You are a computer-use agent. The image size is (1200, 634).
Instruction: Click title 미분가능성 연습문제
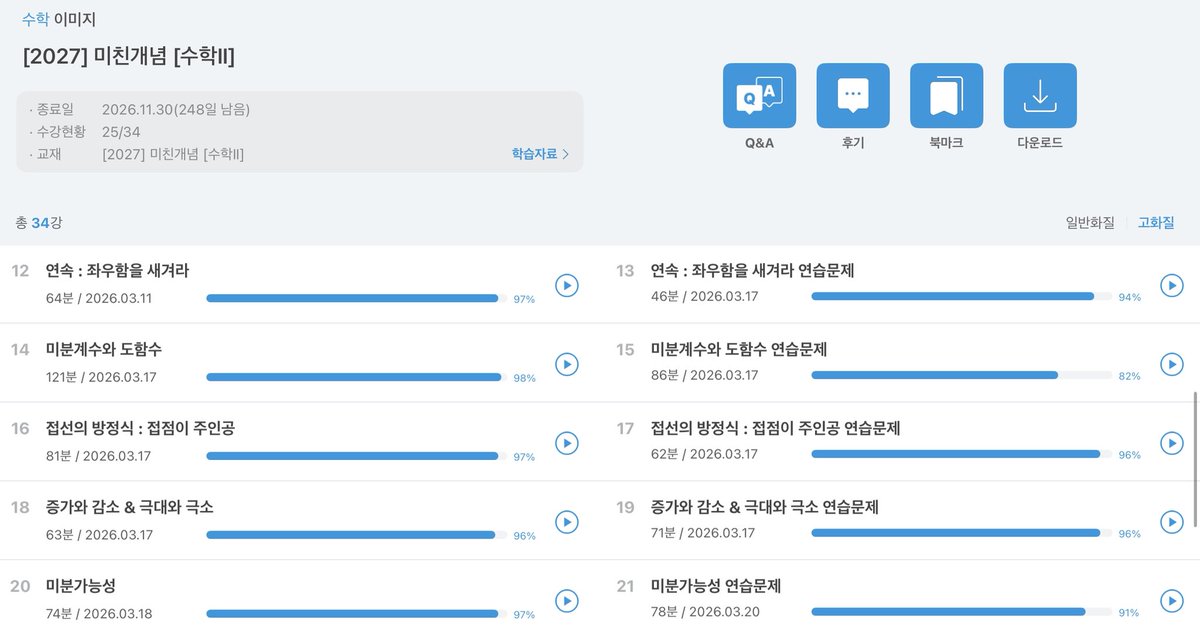click(716, 586)
